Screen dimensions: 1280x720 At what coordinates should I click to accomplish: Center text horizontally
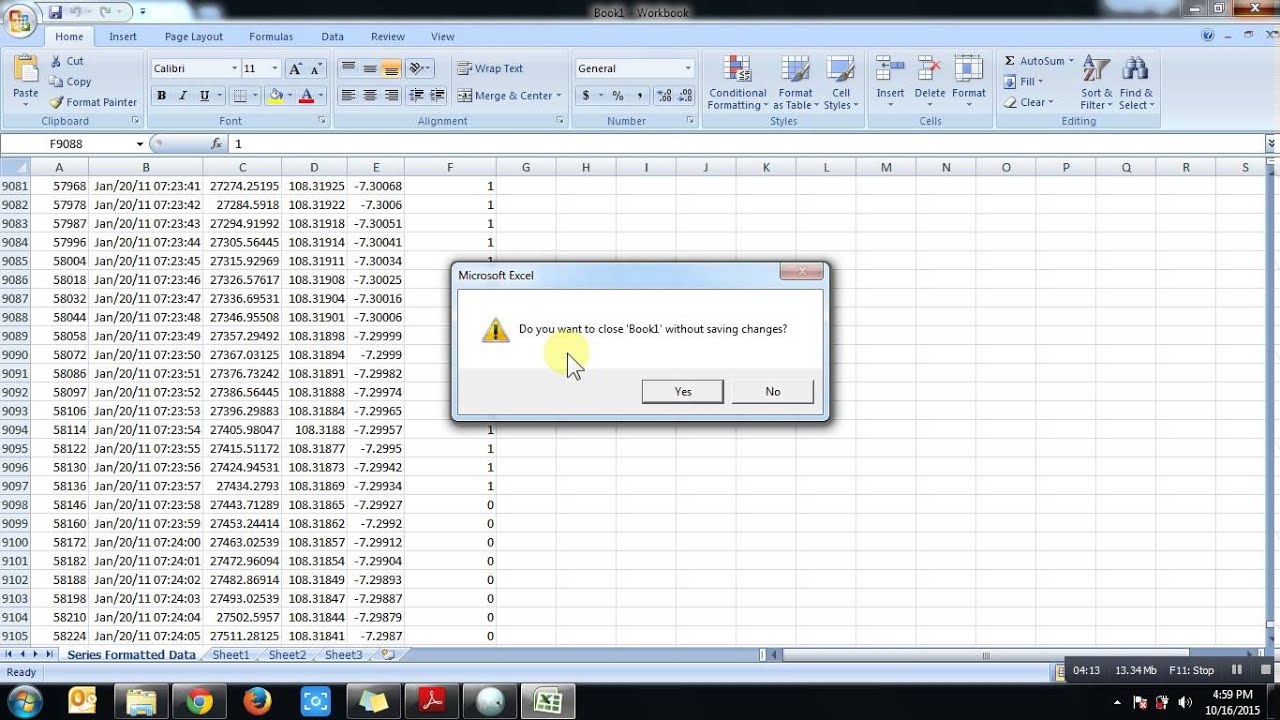coord(370,96)
